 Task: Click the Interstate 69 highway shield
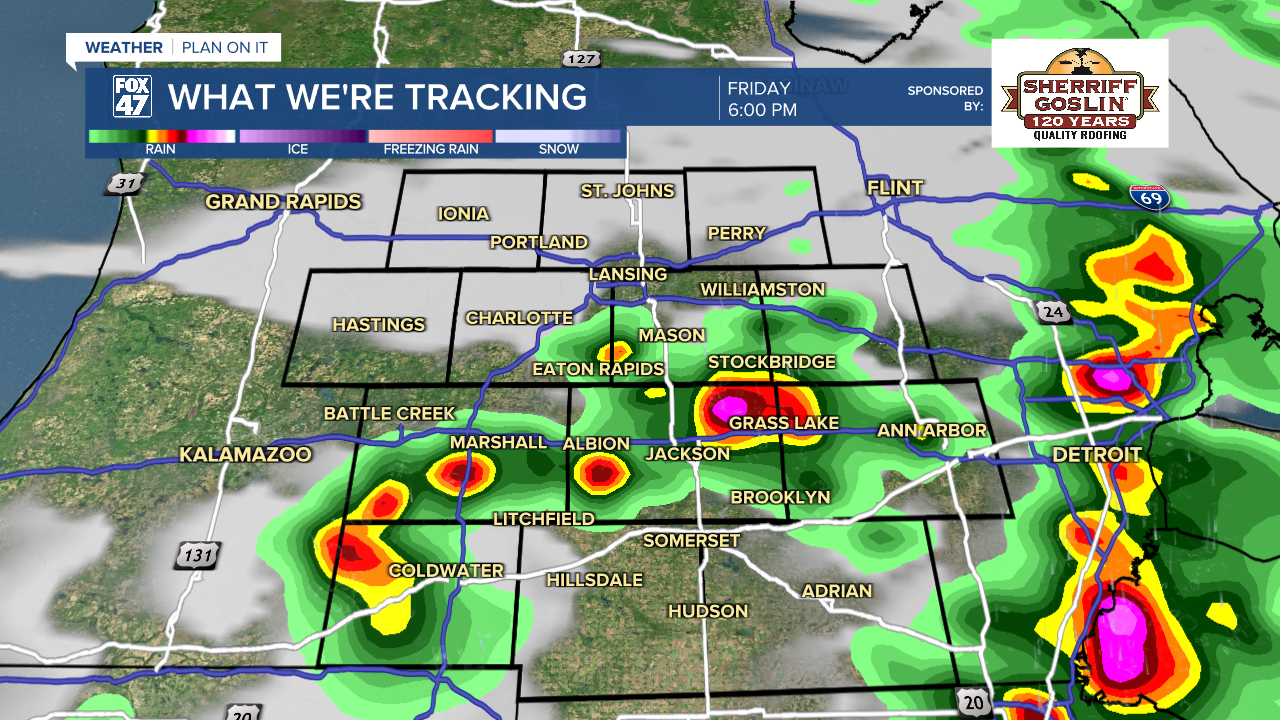click(1148, 196)
